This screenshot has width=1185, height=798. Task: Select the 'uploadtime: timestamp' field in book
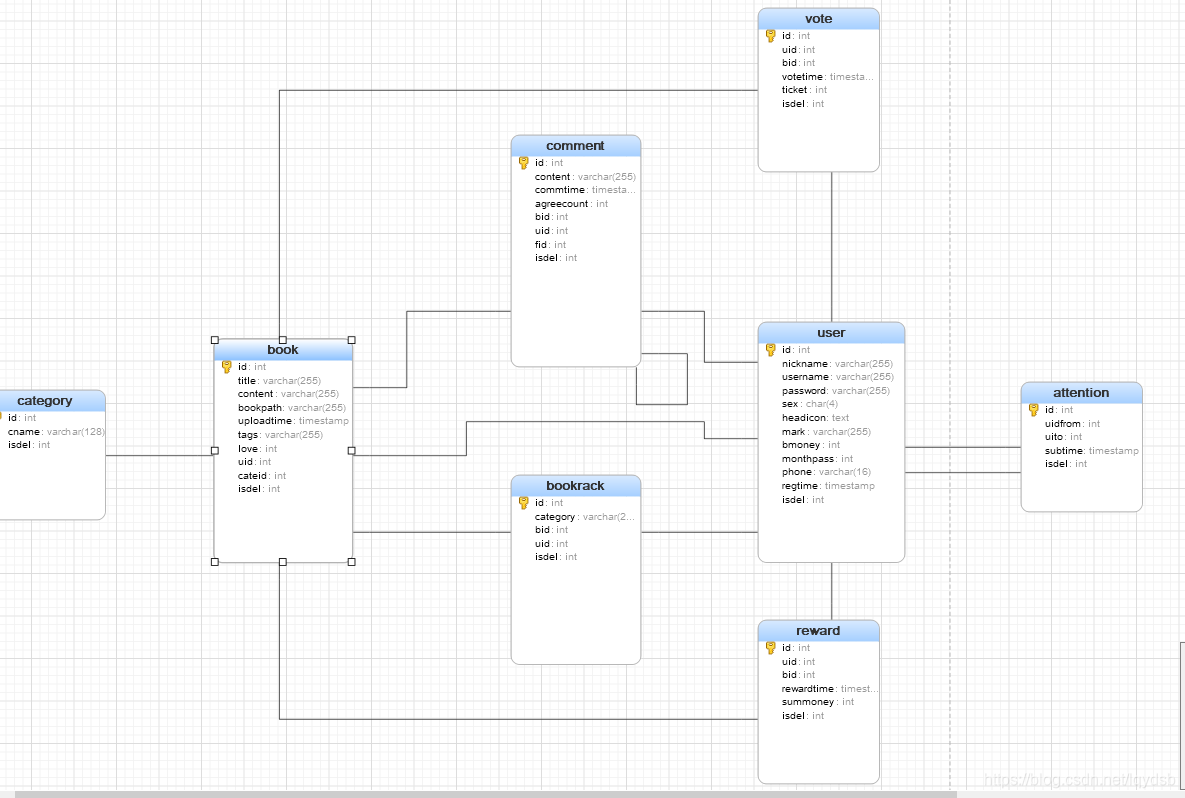click(x=293, y=421)
